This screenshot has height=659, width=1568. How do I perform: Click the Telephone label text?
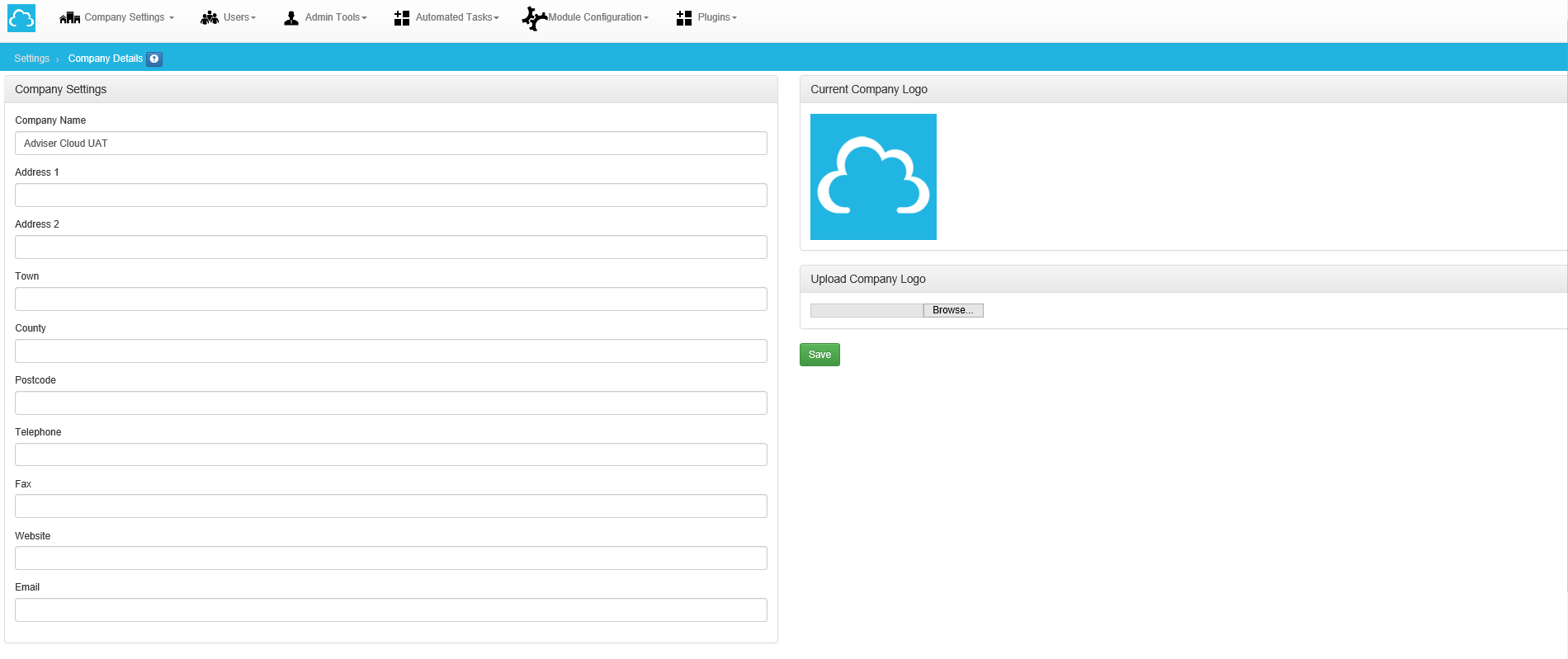tap(38, 432)
